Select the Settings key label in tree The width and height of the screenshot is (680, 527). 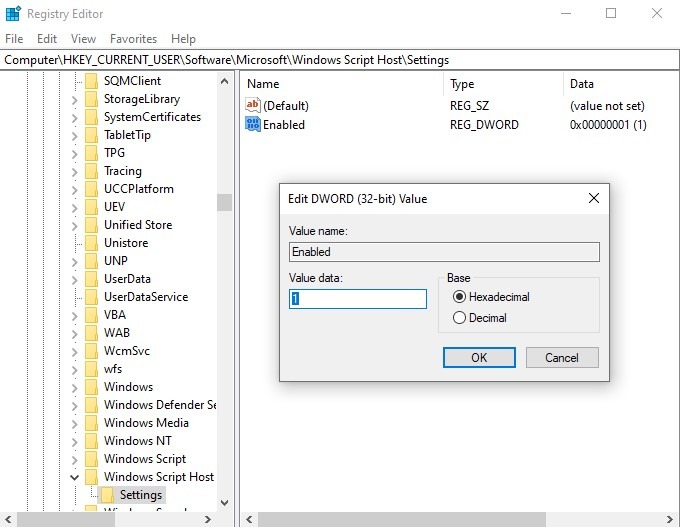coord(141,494)
